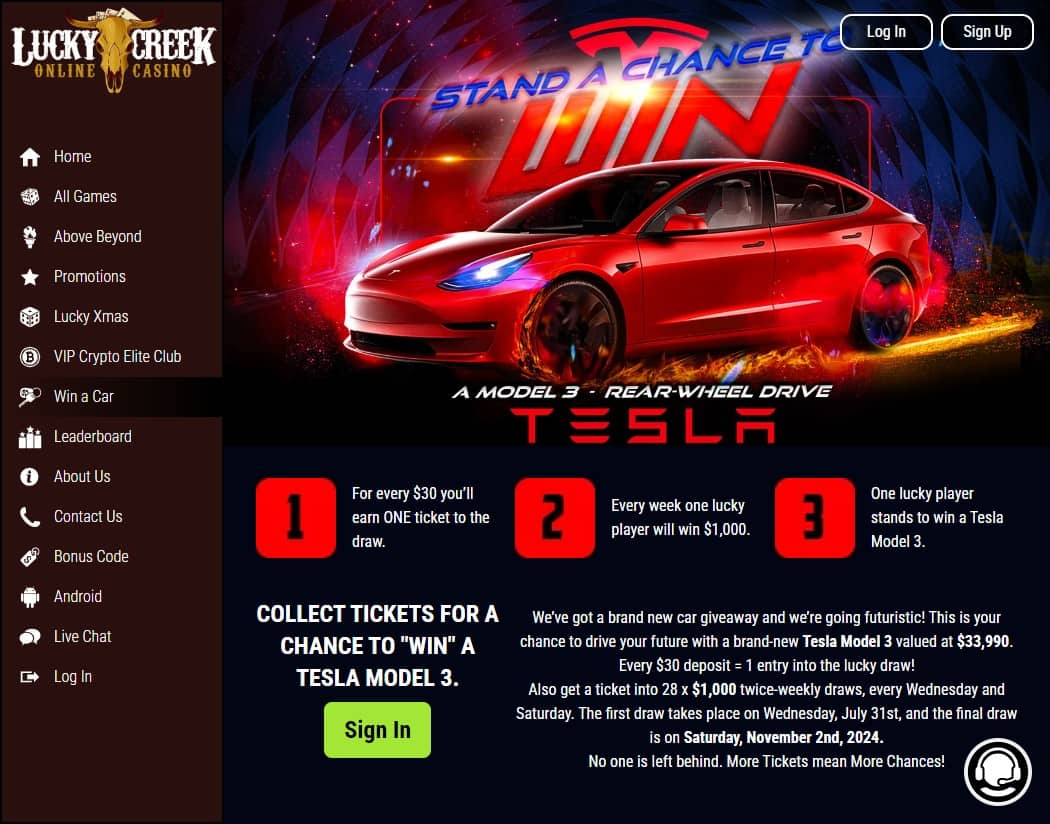Click the phone icon beside Contact Us
1050x824 pixels.
(29, 517)
